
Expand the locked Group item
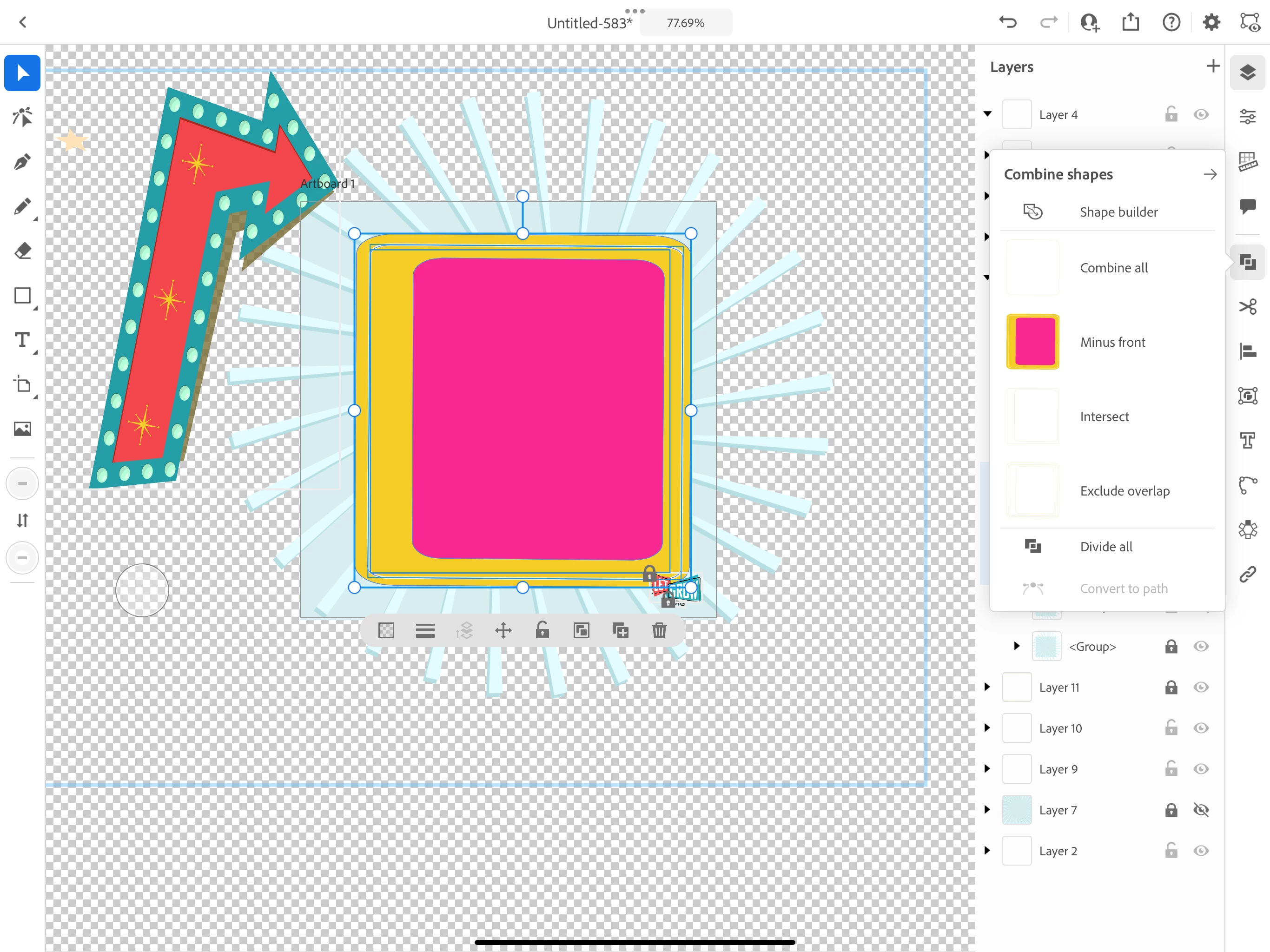[x=1016, y=646]
